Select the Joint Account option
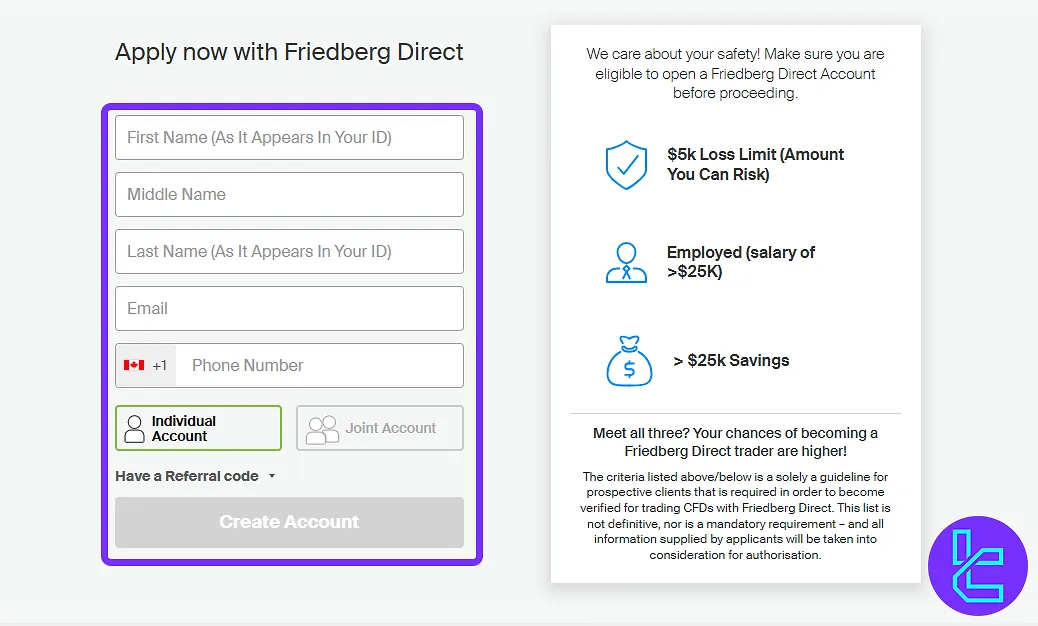 click(380, 428)
